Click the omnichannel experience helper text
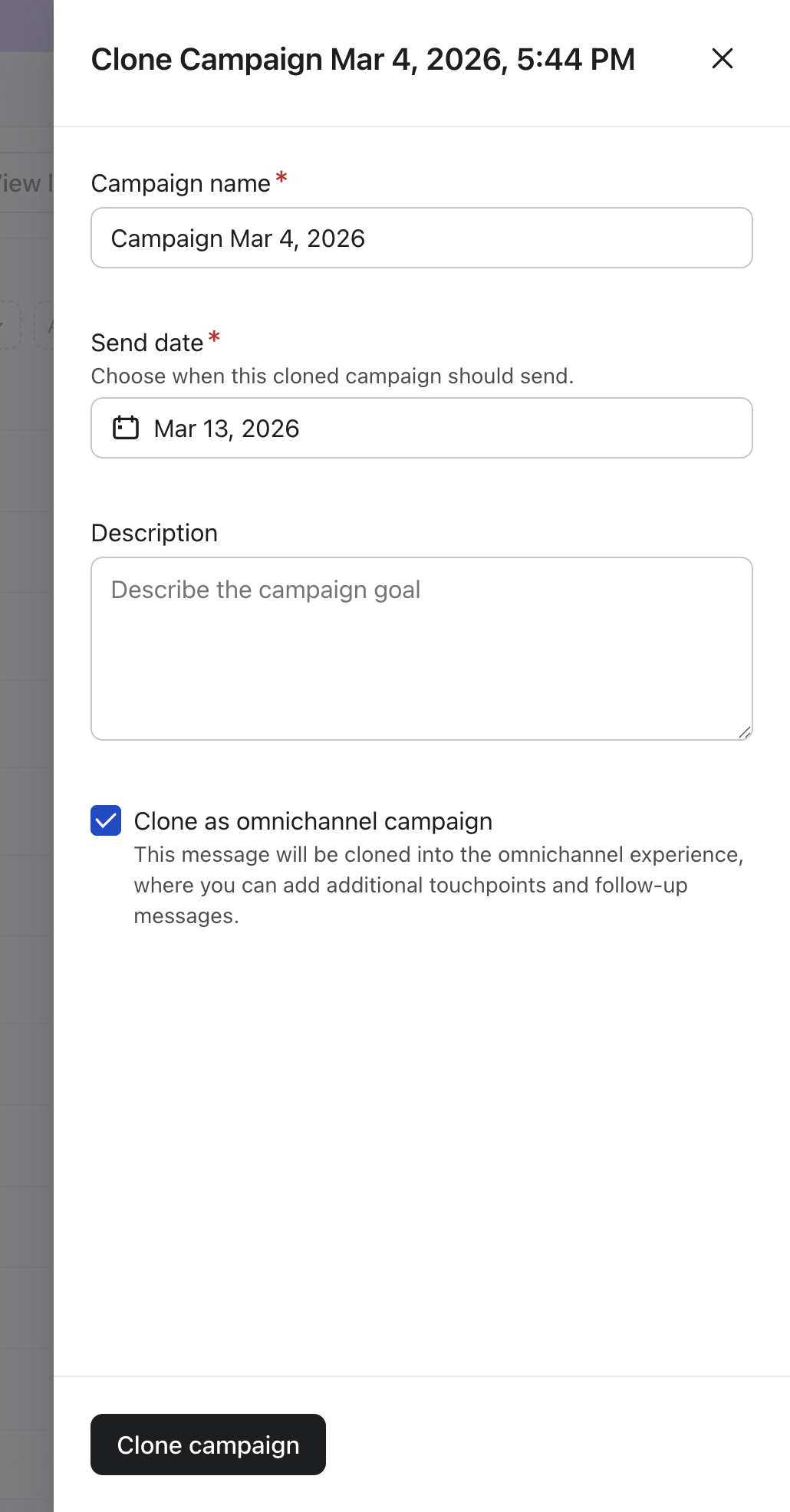The width and height of the screenshot is (790, 1512). [x=438, y=885]
